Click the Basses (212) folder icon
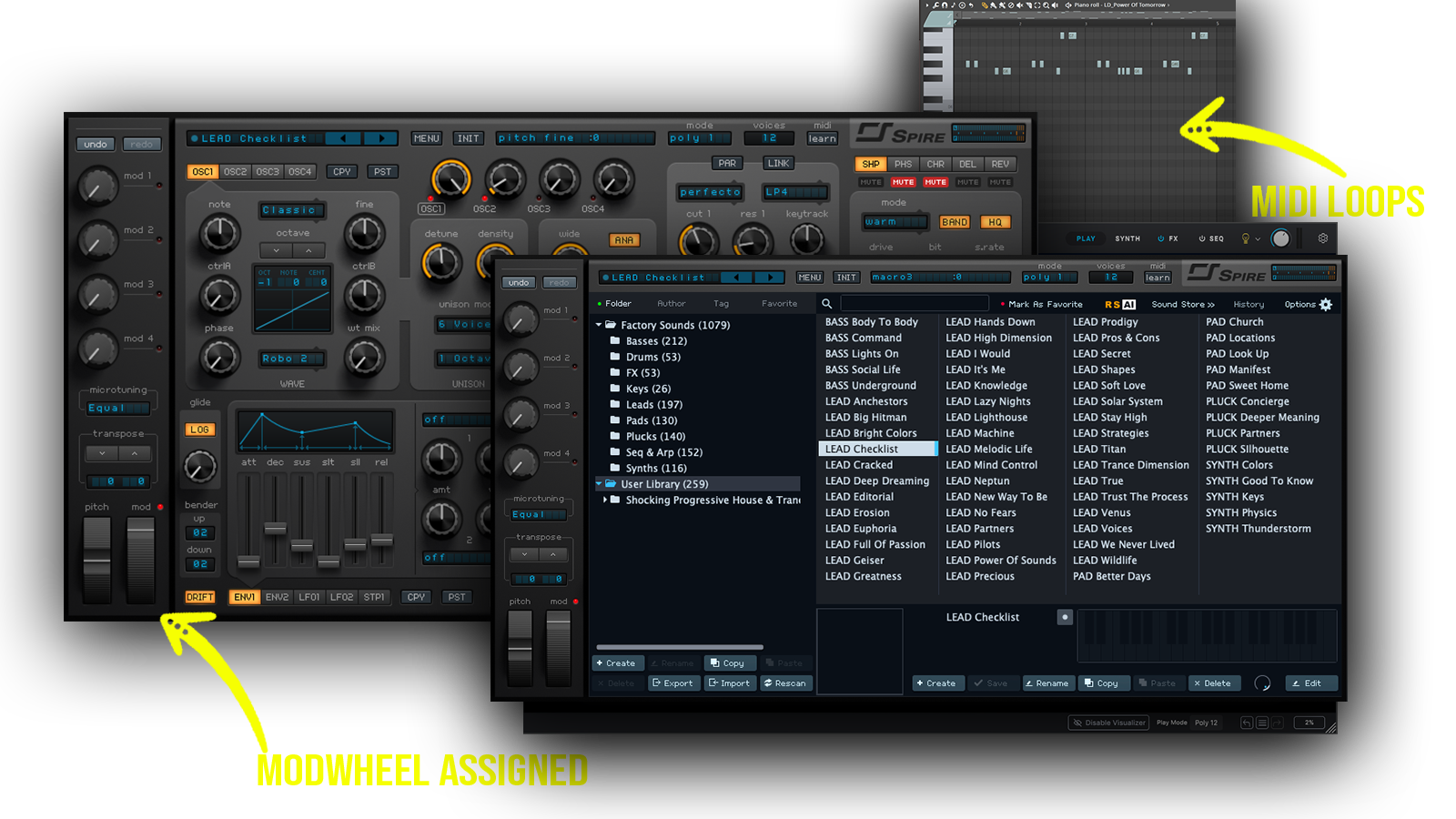This screenshot has width=1456, height=819. pos(615,341)
